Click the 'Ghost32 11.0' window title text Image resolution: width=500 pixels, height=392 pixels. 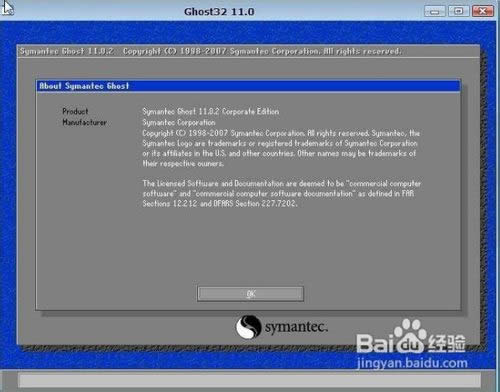[x=219, y=12]
